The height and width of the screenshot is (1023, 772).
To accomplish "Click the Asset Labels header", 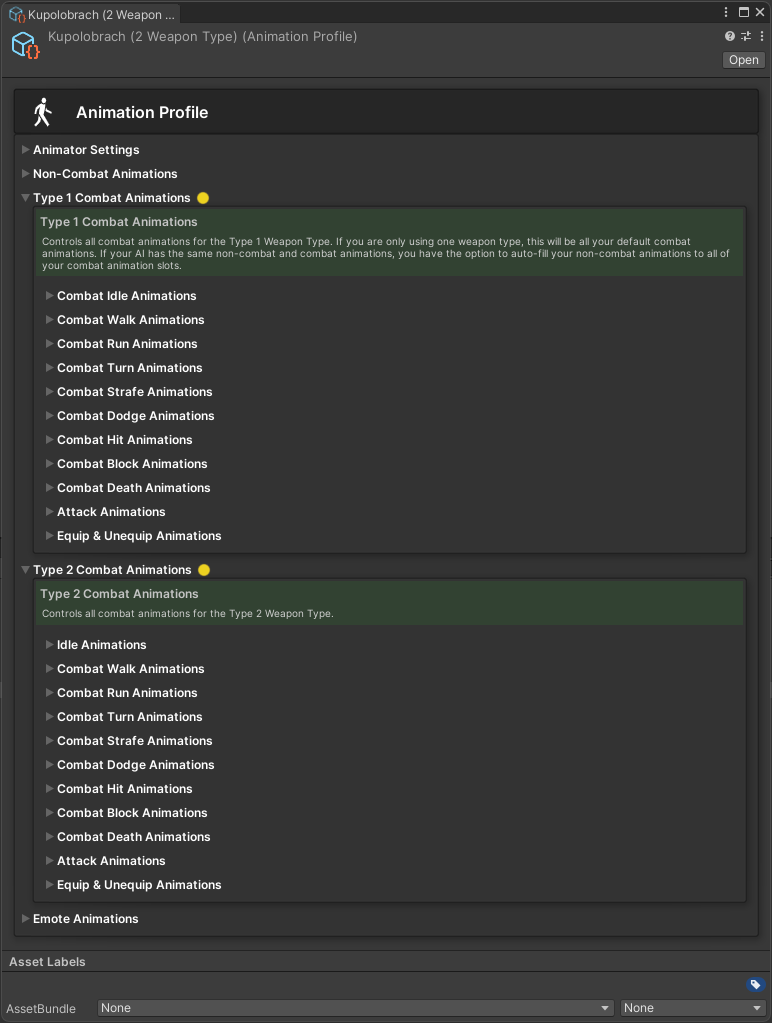I will tap(48, 962).
